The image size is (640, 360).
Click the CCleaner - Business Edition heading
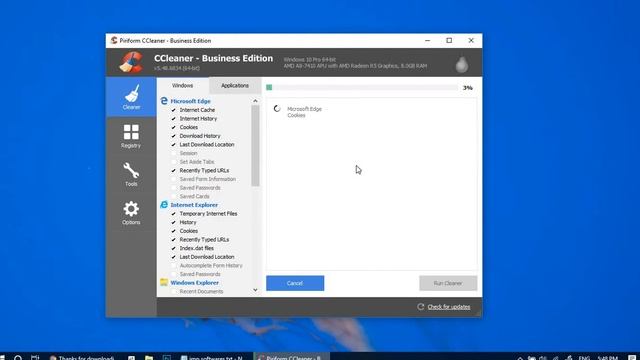pyautogui.click(x=213, y=58)
